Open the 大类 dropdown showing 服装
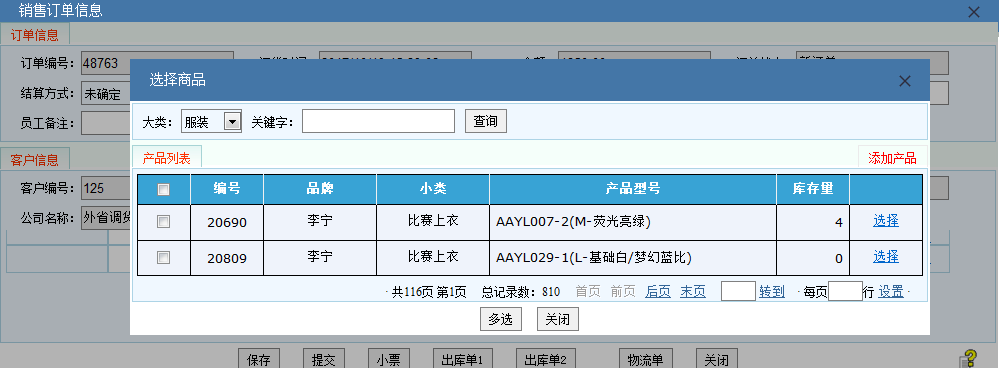 point(212,121)
